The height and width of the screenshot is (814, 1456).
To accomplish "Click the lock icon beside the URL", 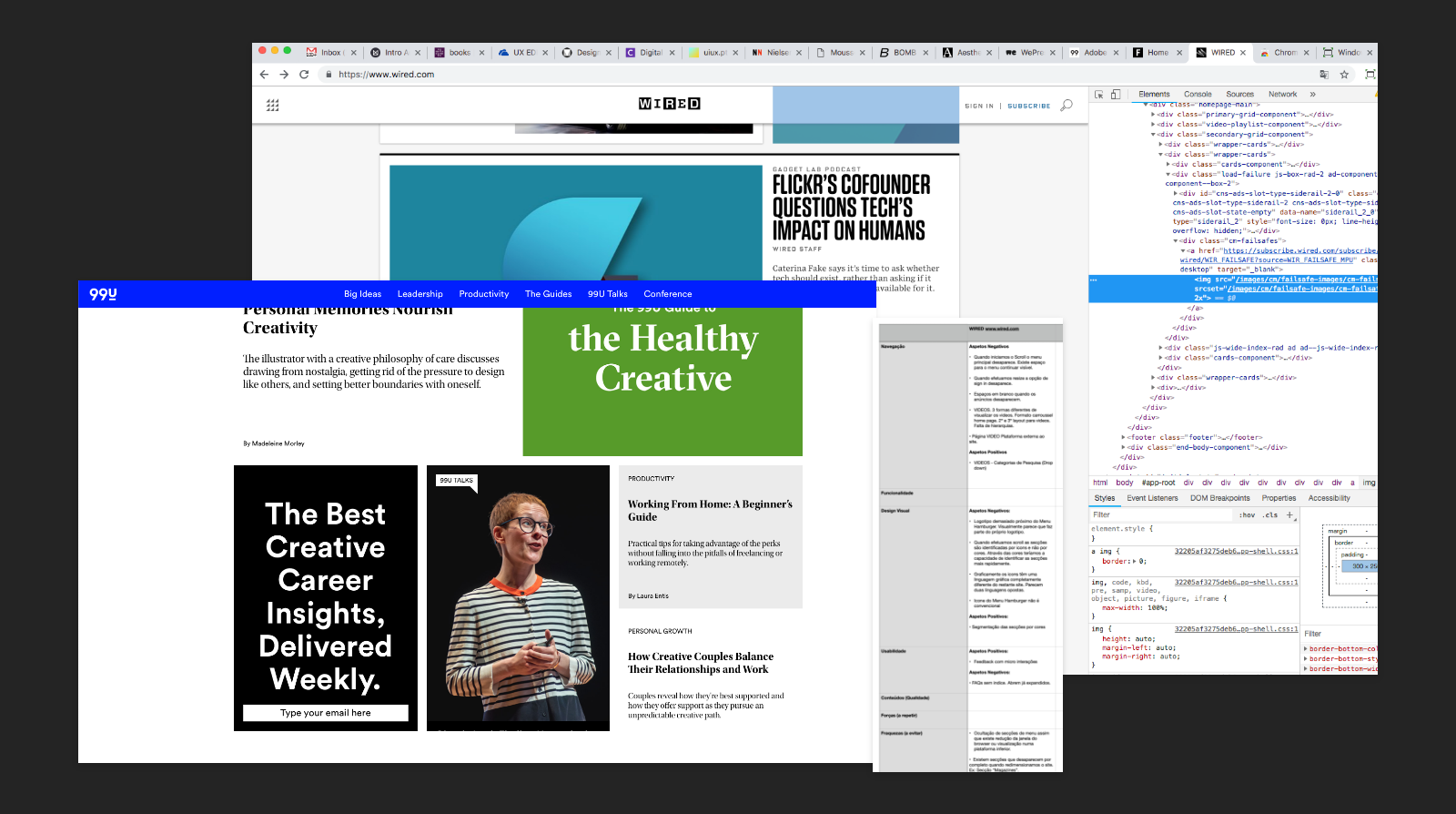I will tap(329, 75).
